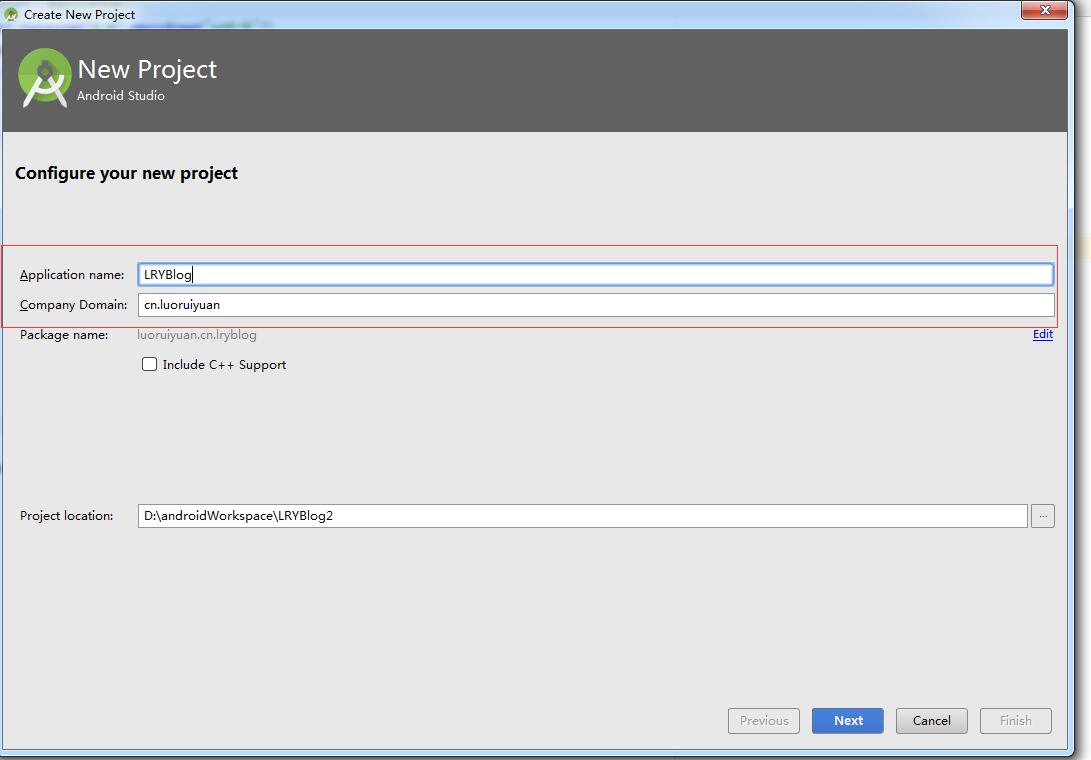Click the Cancel button

point(932,720)
